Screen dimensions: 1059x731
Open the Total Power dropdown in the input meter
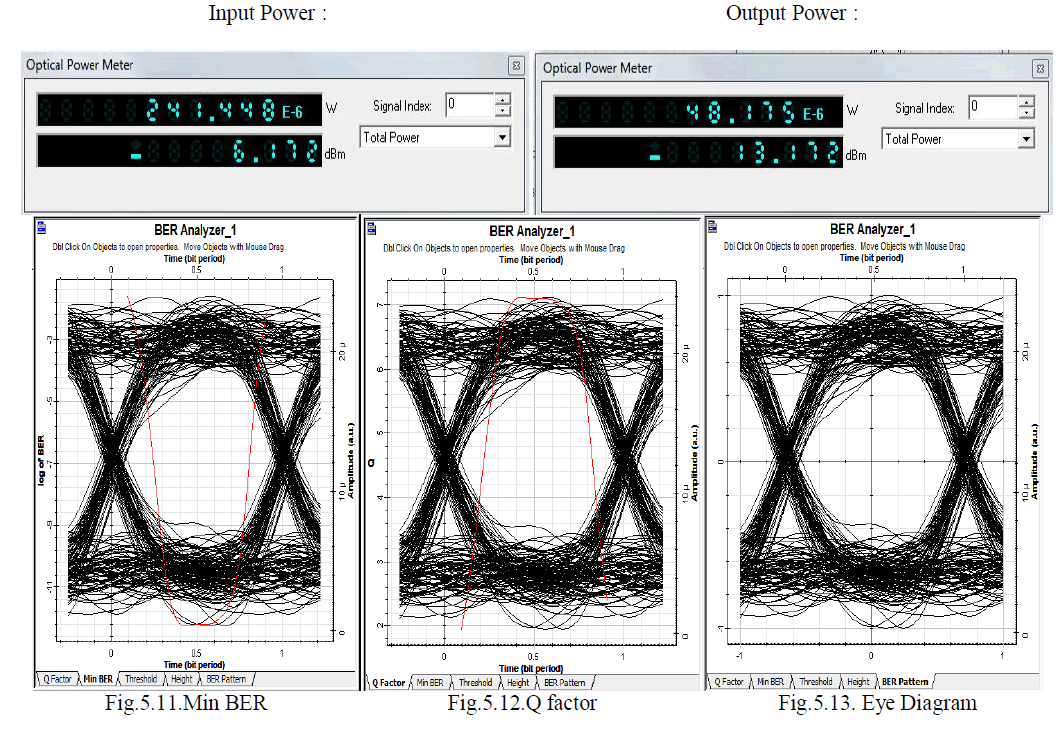502,137
